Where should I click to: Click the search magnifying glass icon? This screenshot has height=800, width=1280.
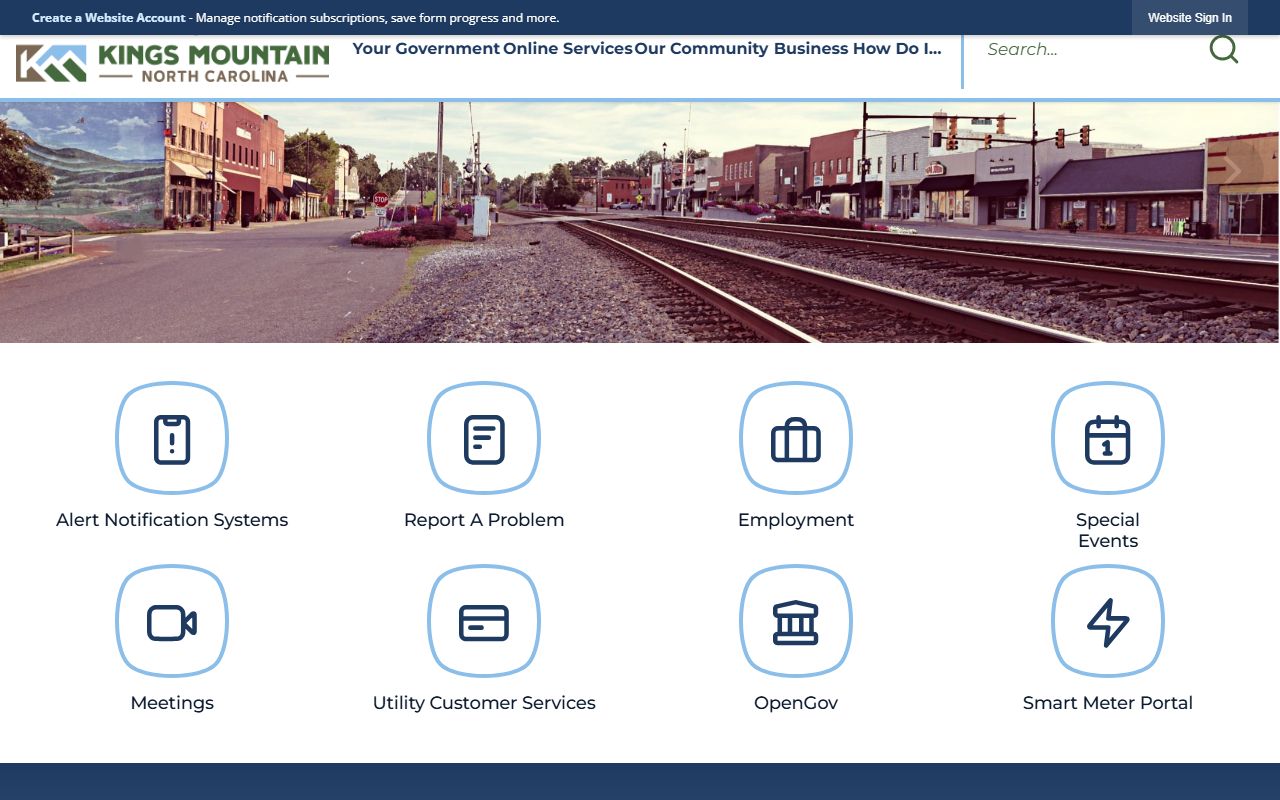tap(1224, 49)
